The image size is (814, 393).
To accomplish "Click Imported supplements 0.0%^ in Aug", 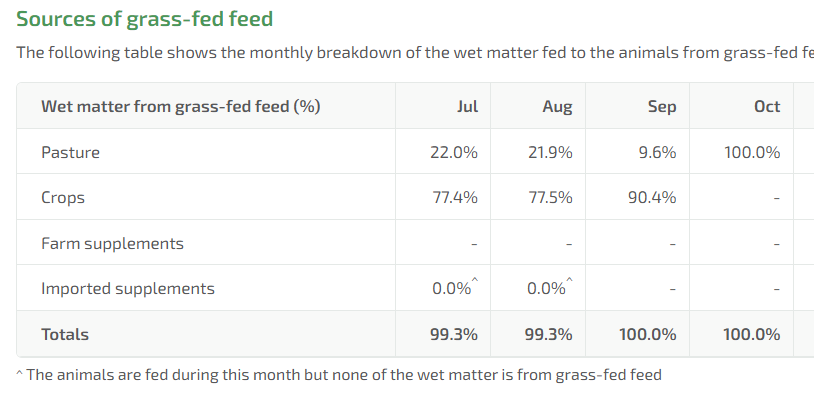I will point(550,288).
